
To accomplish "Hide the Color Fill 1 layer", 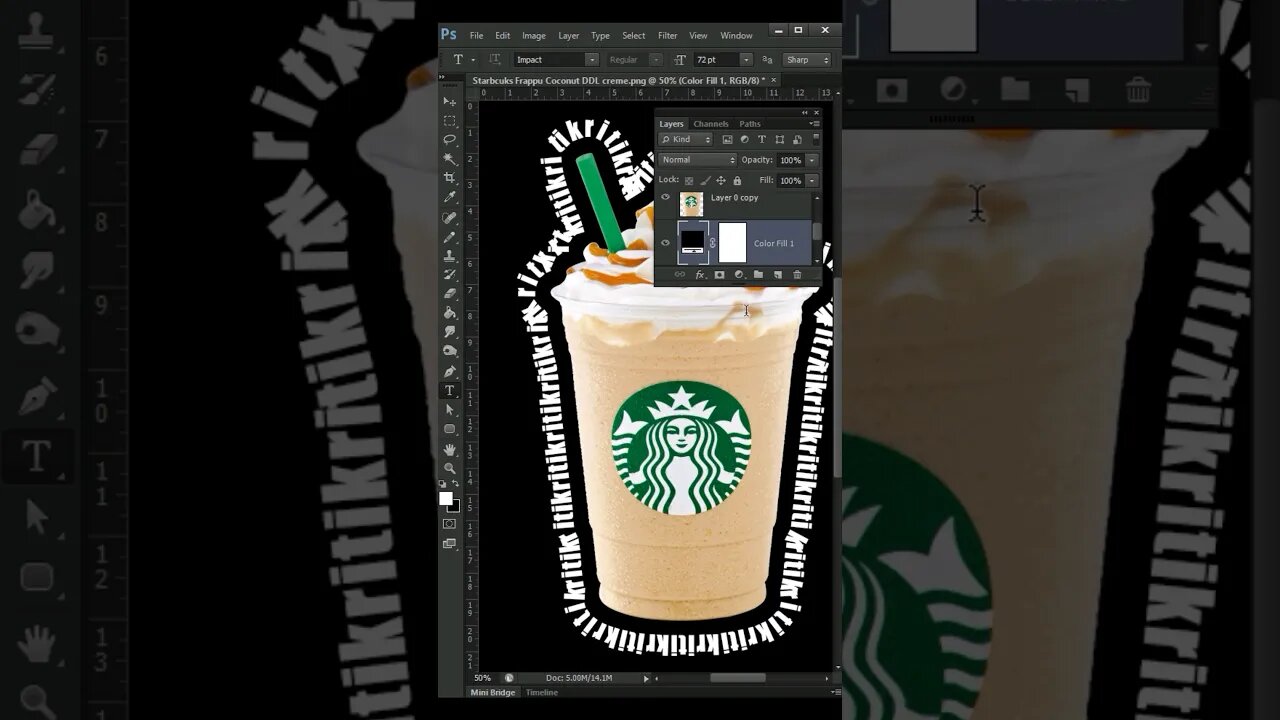I will pos(665,243).
